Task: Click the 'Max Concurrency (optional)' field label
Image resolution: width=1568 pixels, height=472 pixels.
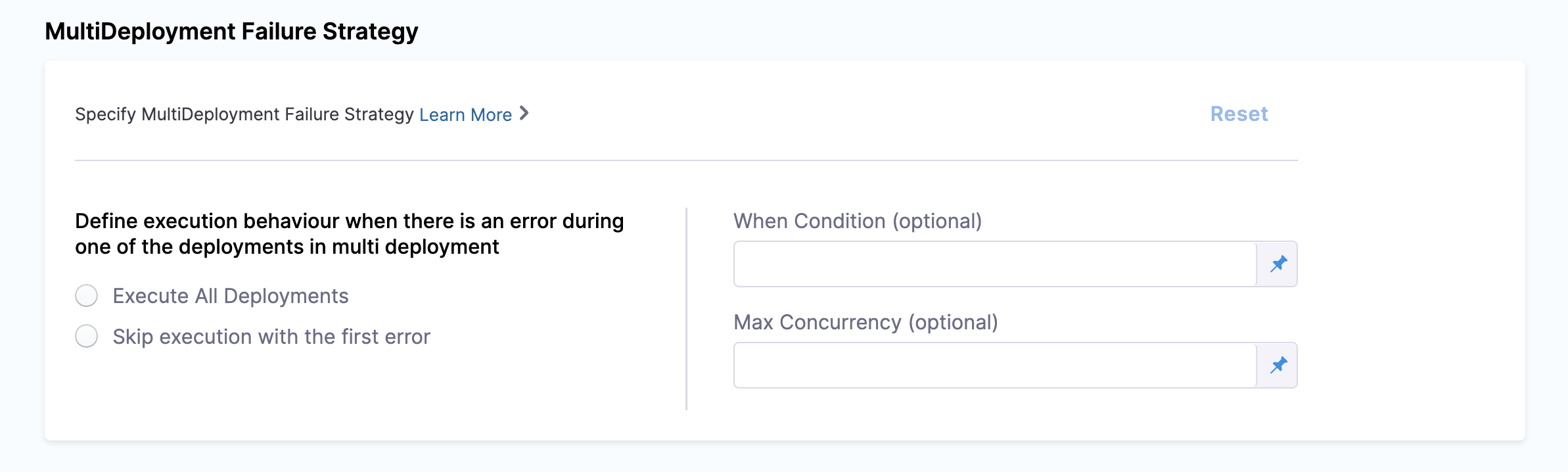Action: click(865, 323)
